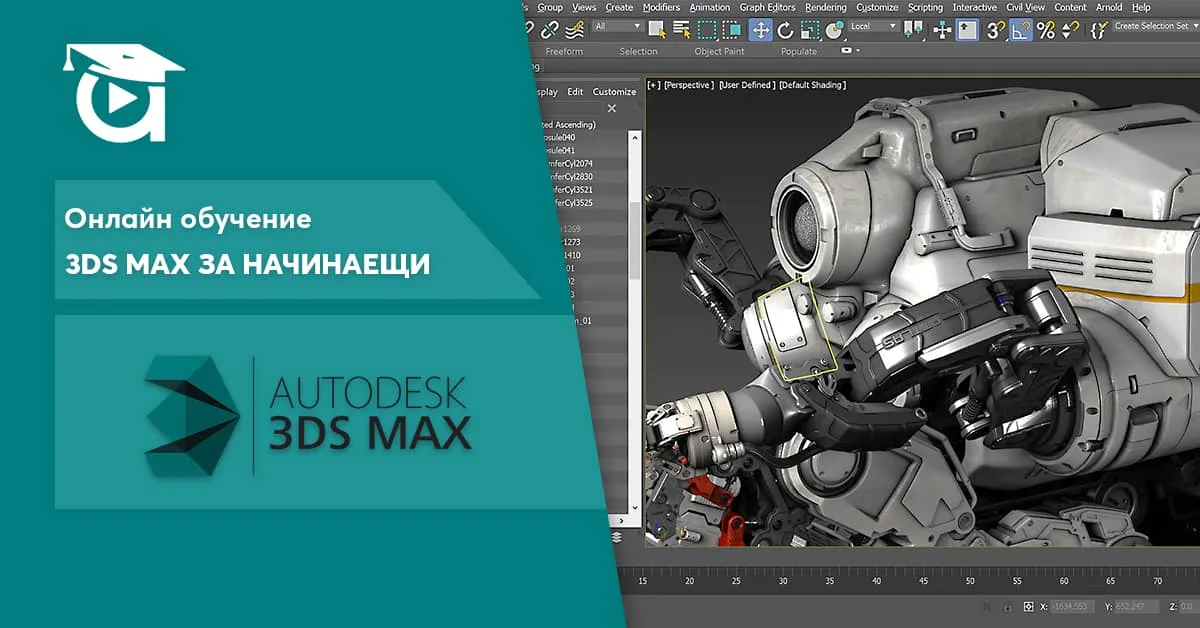The height and width of the screenshot is (628, 1200).
Task: Open the Group menu
Action: pos(550,7)
